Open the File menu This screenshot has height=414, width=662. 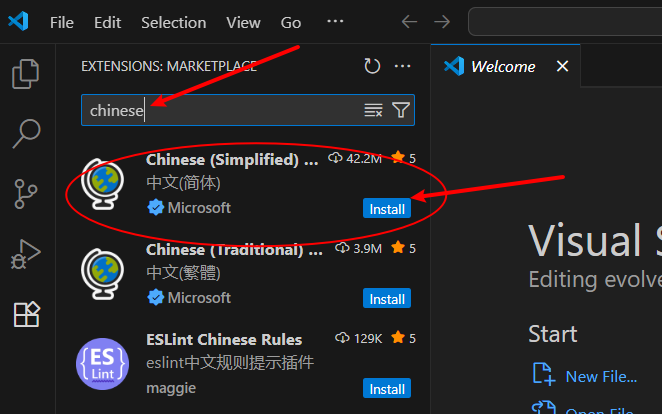point(62,22)
